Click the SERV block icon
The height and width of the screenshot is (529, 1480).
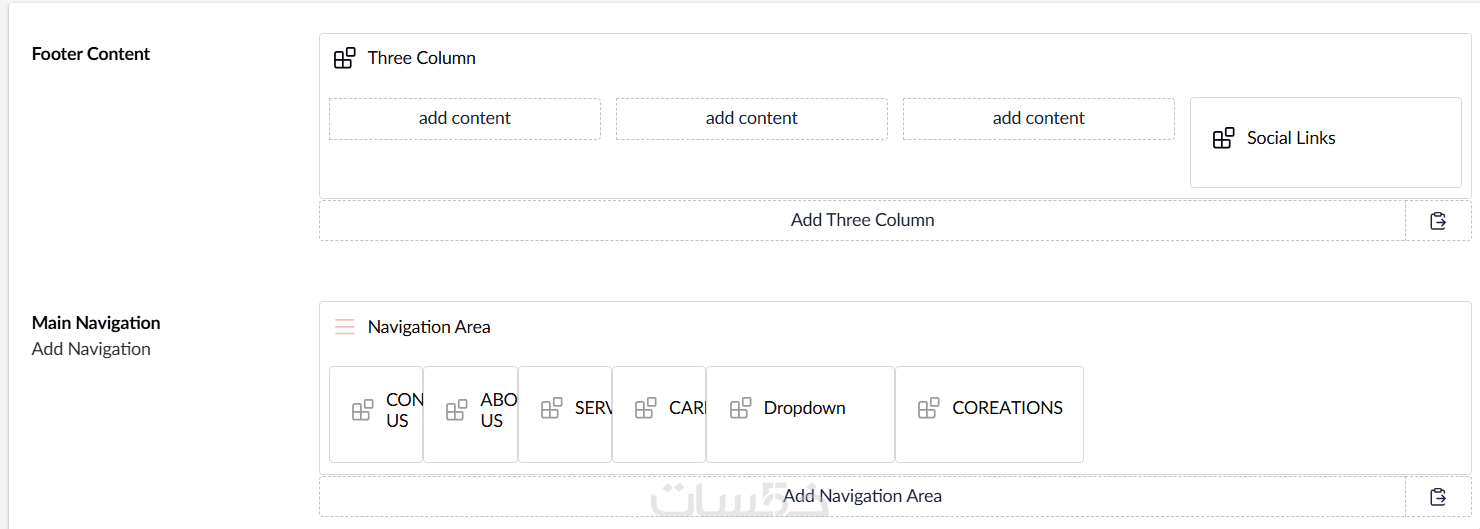[551, 408]
